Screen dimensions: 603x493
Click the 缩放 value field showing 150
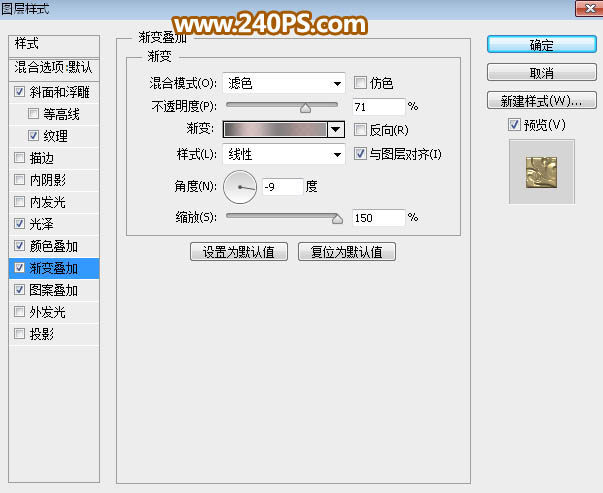378,218
